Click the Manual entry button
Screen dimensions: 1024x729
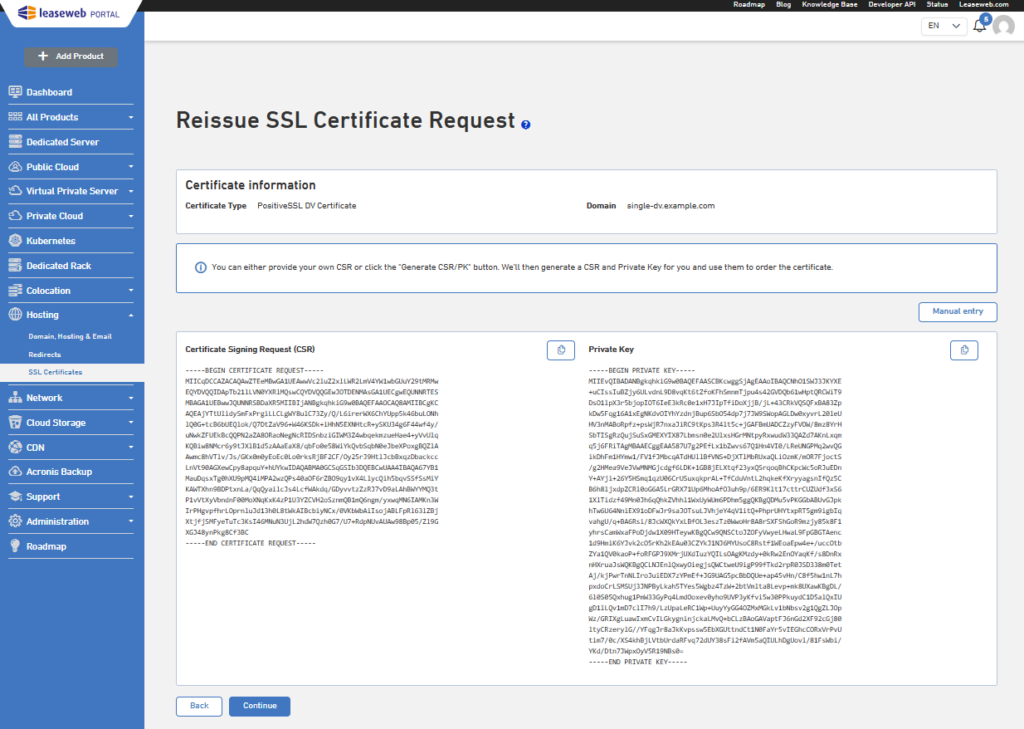pos(957,312)
